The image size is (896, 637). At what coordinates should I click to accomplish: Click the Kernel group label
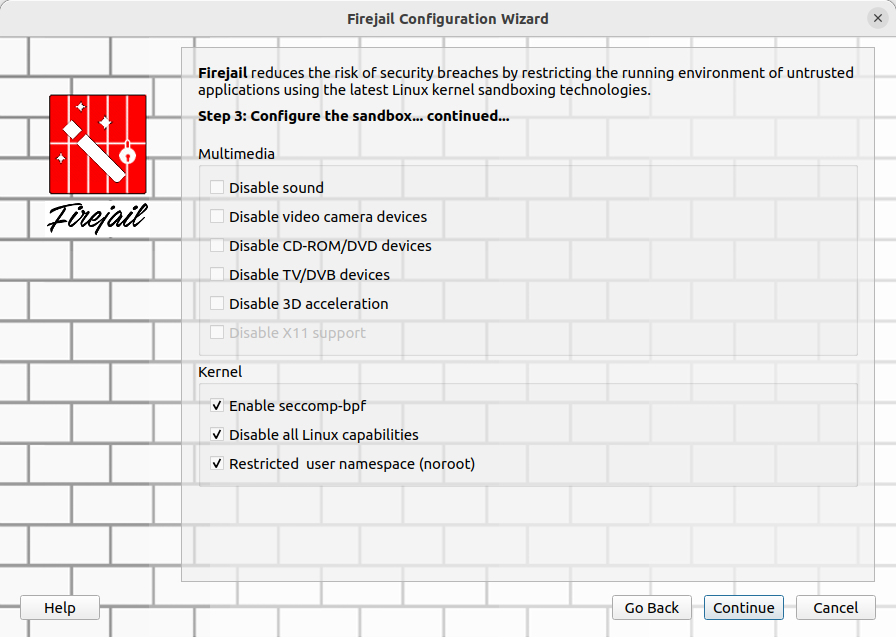click(x=220, y=372)
